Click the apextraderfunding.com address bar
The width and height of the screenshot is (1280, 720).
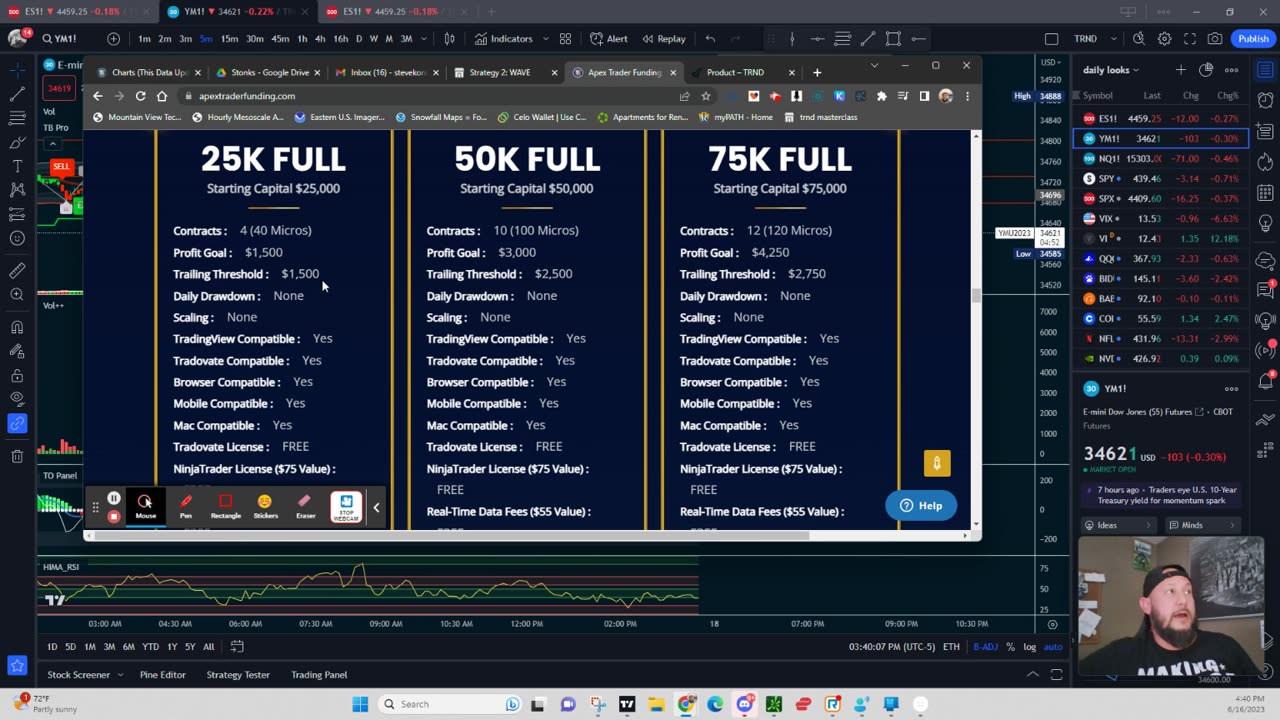click(x=430, y=96)
